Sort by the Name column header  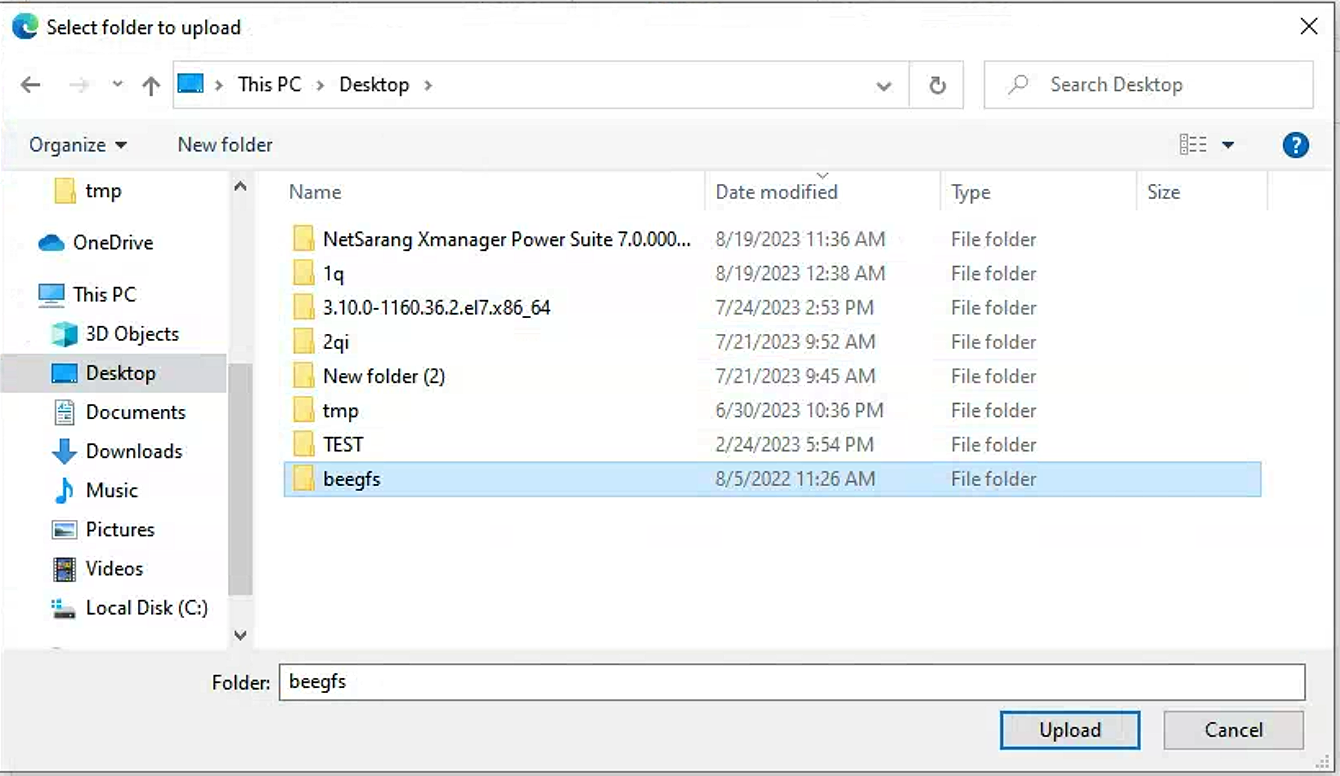point(315,192)
